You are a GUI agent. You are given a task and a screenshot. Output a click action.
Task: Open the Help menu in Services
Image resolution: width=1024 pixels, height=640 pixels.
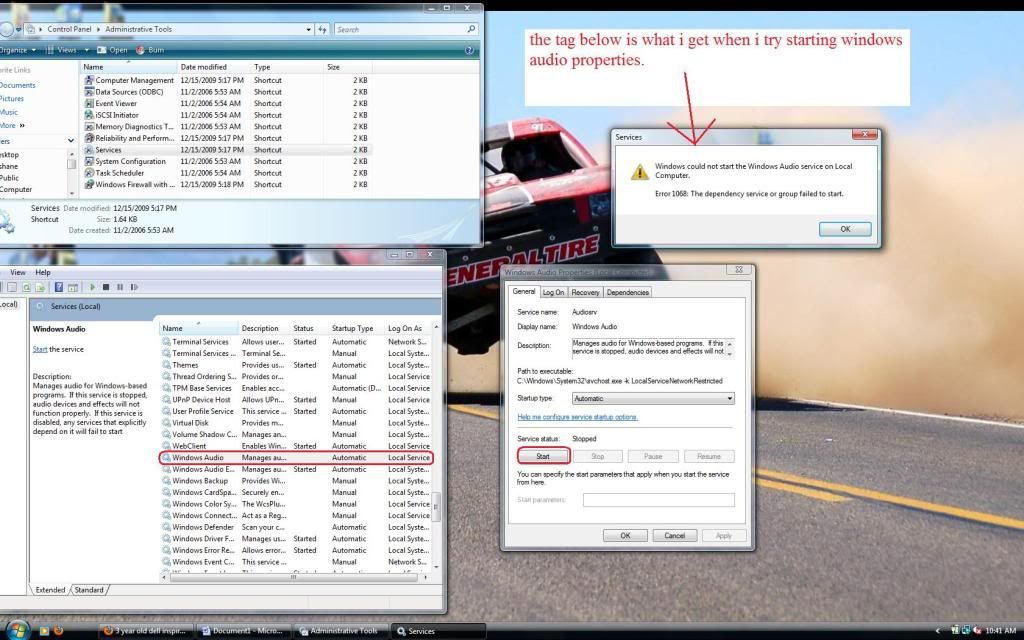point(42,272)
